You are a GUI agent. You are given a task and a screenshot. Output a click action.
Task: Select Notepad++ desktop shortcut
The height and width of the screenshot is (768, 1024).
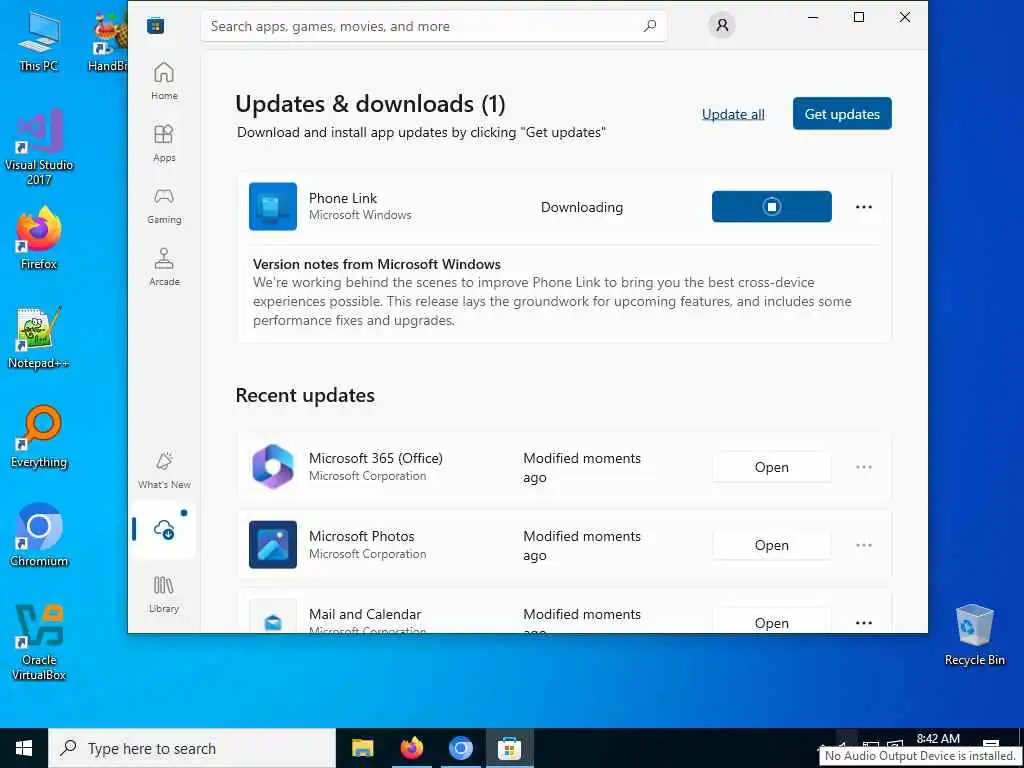39,338
